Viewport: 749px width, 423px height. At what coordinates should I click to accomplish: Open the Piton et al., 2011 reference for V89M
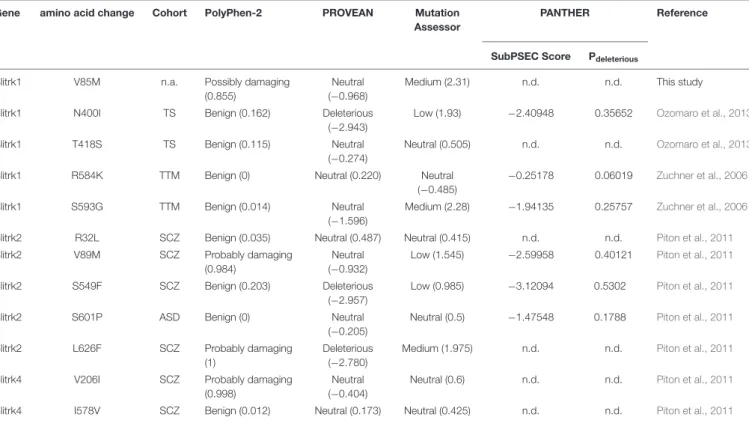coord(695,255)
